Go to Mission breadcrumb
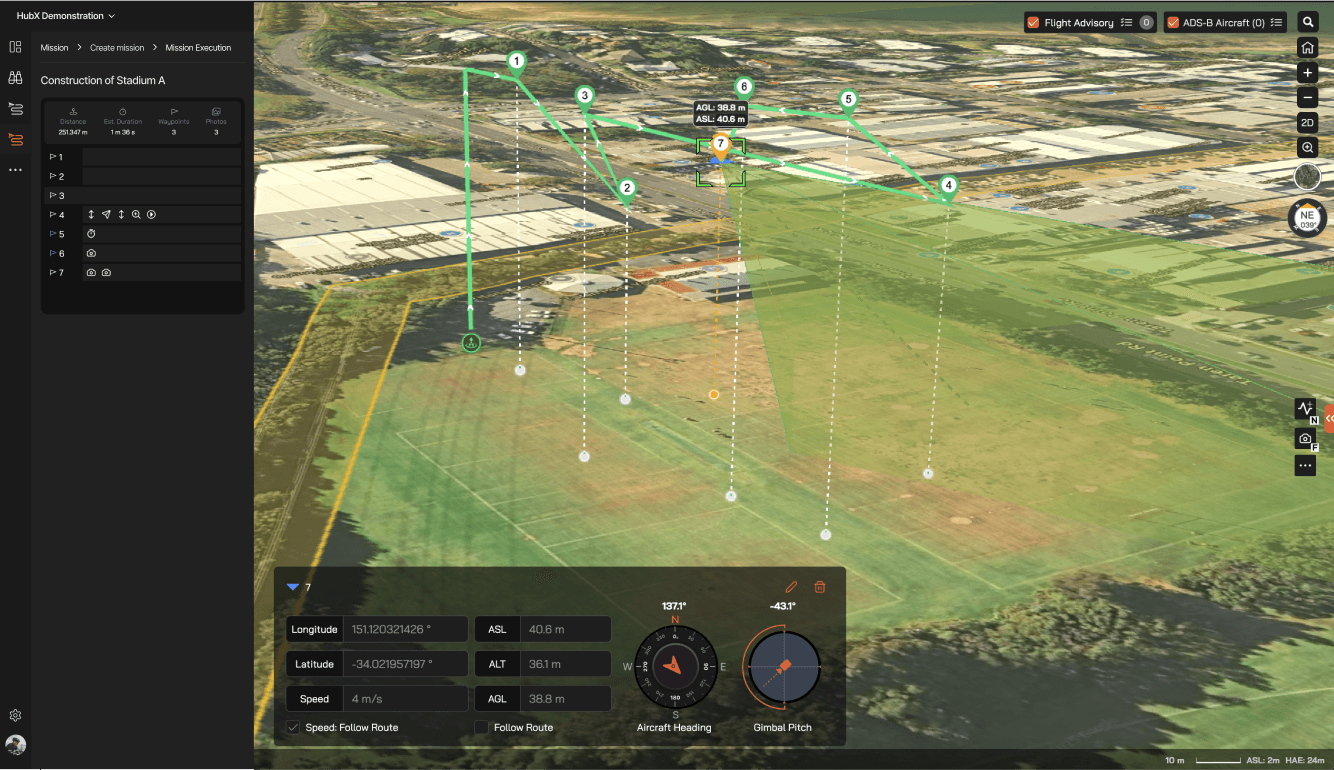 click(54, 48)
